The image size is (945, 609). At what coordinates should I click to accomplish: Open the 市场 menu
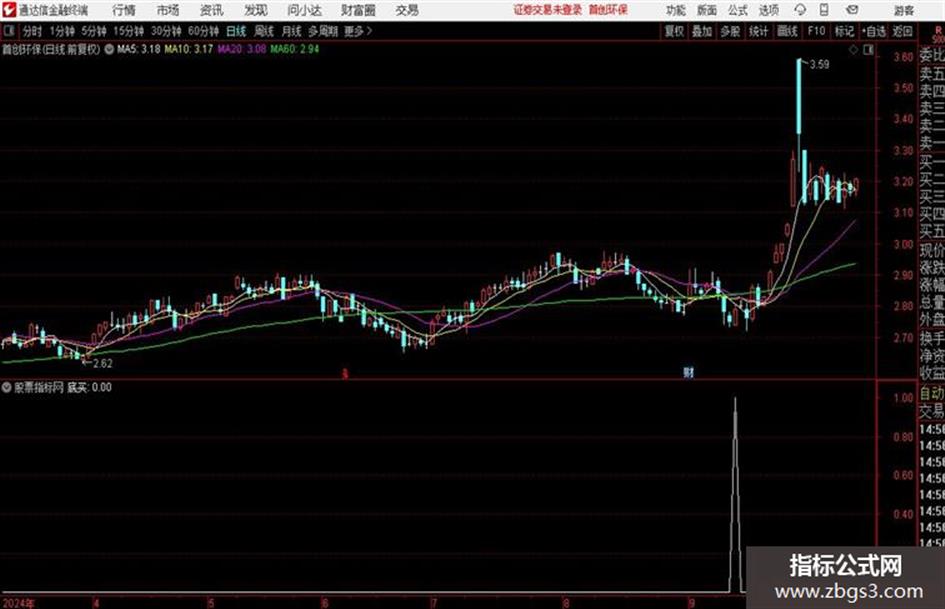click(168, 10)
